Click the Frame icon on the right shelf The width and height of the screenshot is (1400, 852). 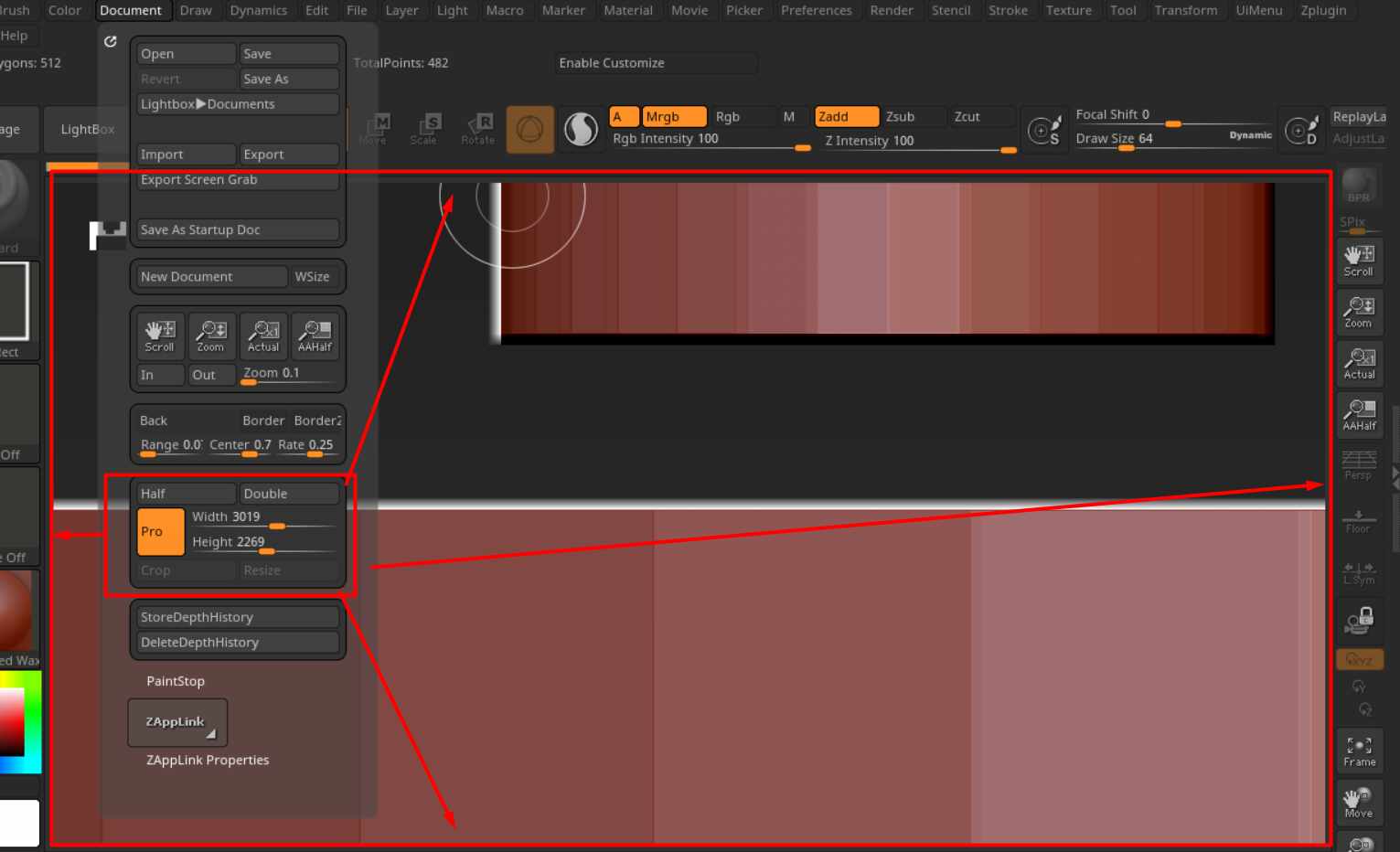[1359, 750]
